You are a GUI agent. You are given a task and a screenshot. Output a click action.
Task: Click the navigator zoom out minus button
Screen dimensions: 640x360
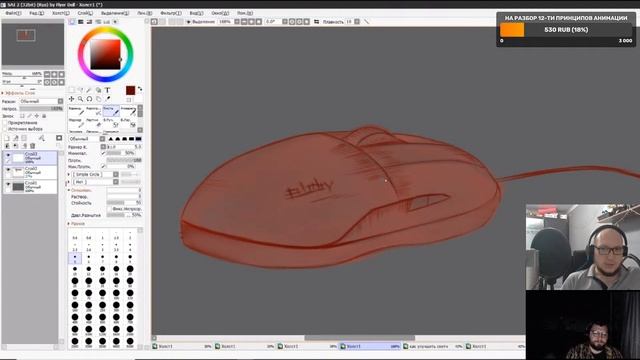coord(47,74)
